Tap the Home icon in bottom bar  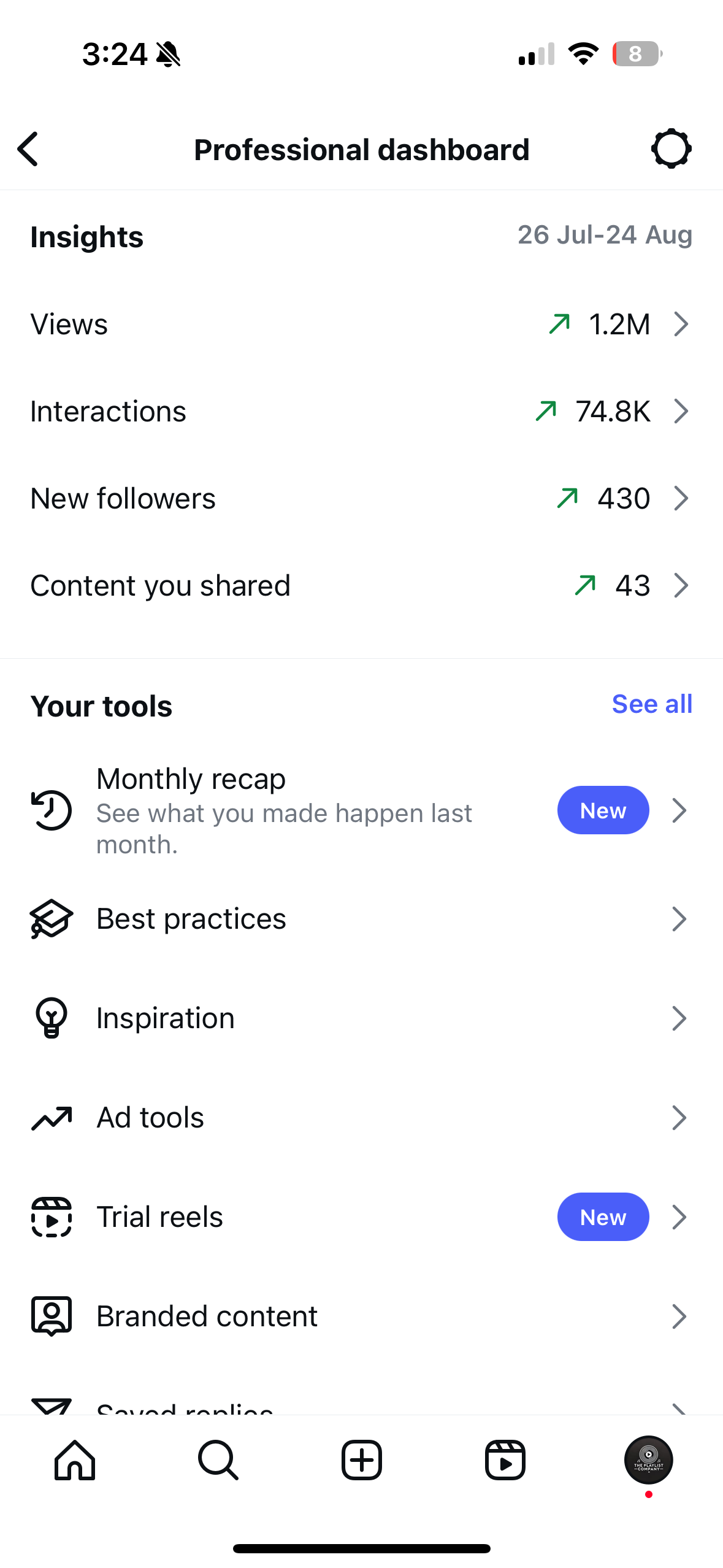click(75, 1460)
